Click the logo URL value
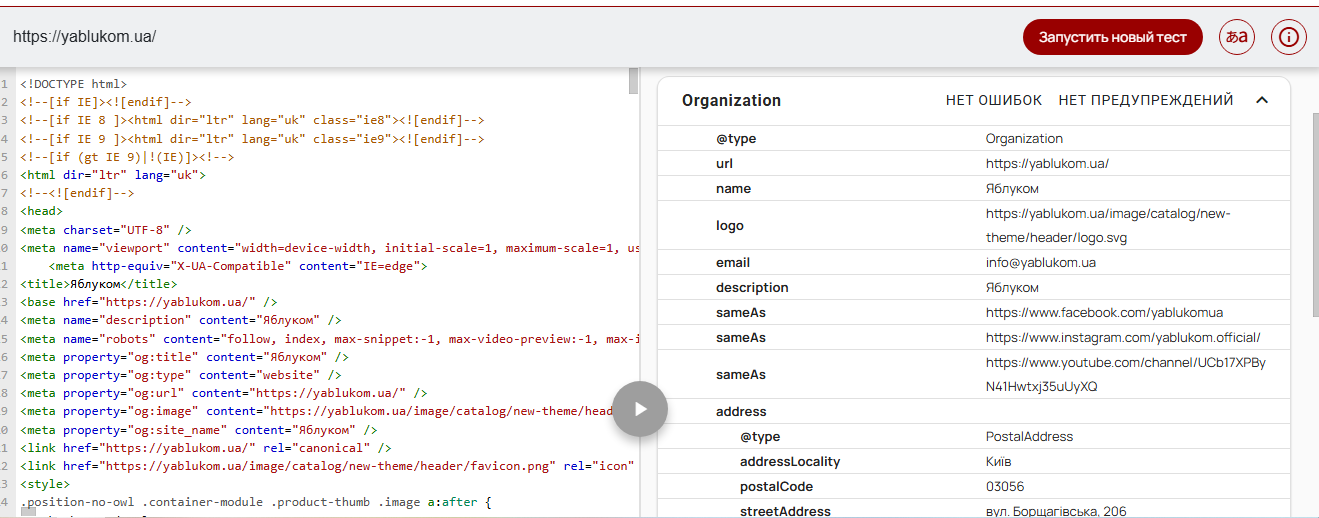 pyautogui.click(x=1108, y=226)
